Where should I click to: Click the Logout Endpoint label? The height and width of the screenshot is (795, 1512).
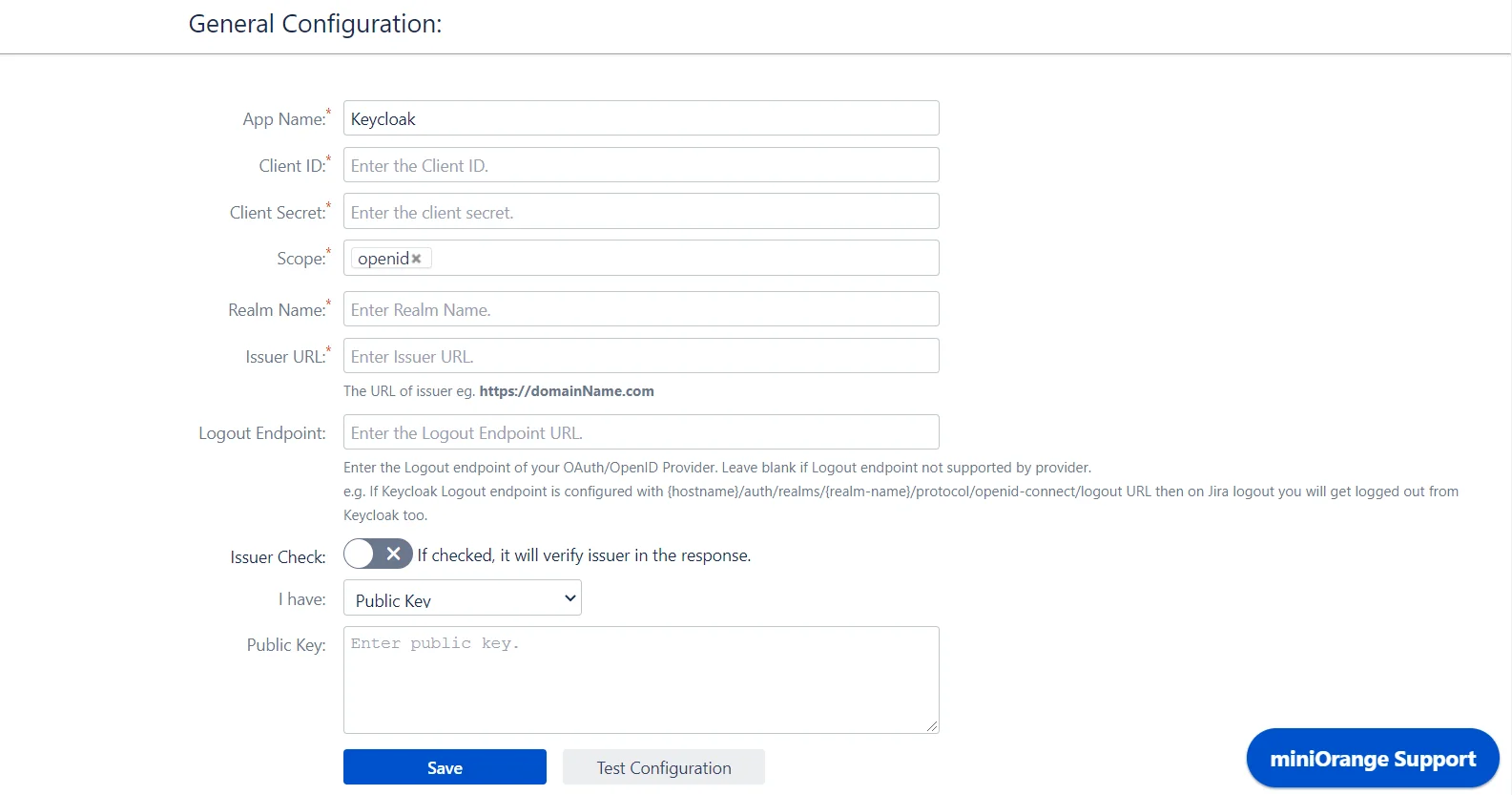[261, 433]
